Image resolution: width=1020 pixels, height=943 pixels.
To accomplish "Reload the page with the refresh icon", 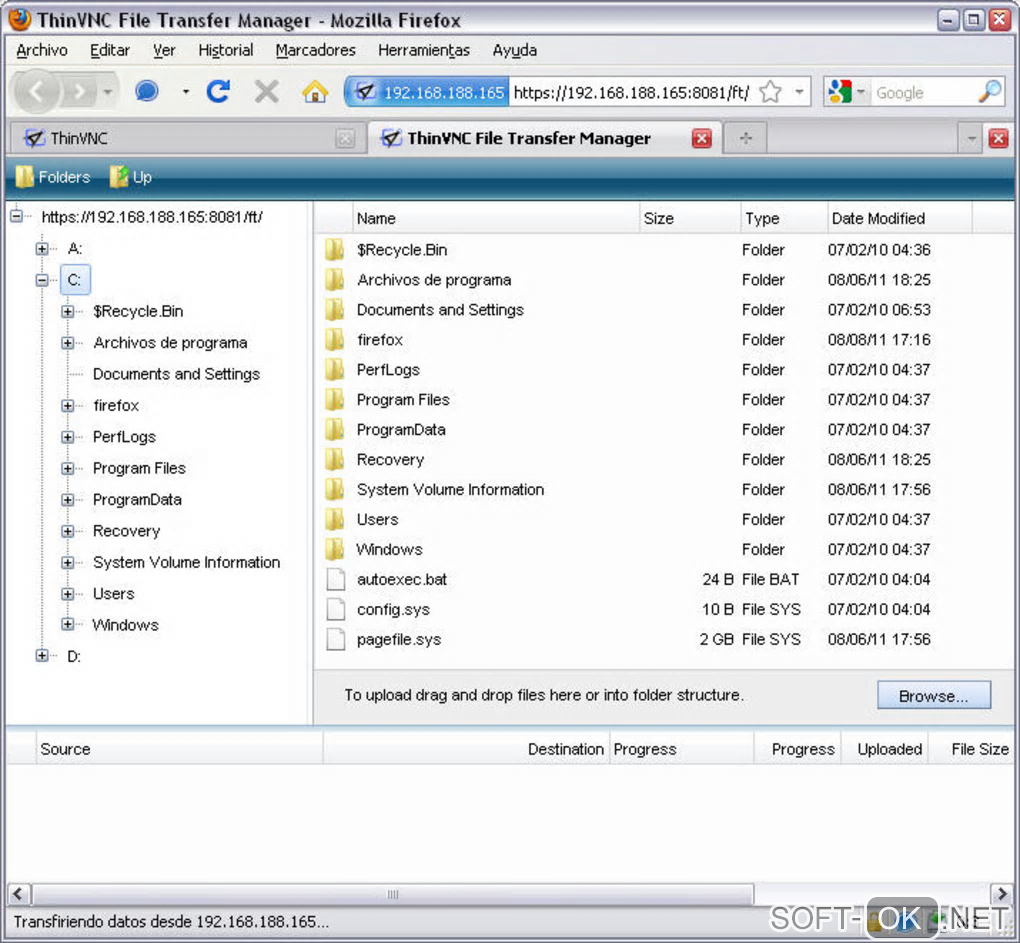I will point(218,92).
